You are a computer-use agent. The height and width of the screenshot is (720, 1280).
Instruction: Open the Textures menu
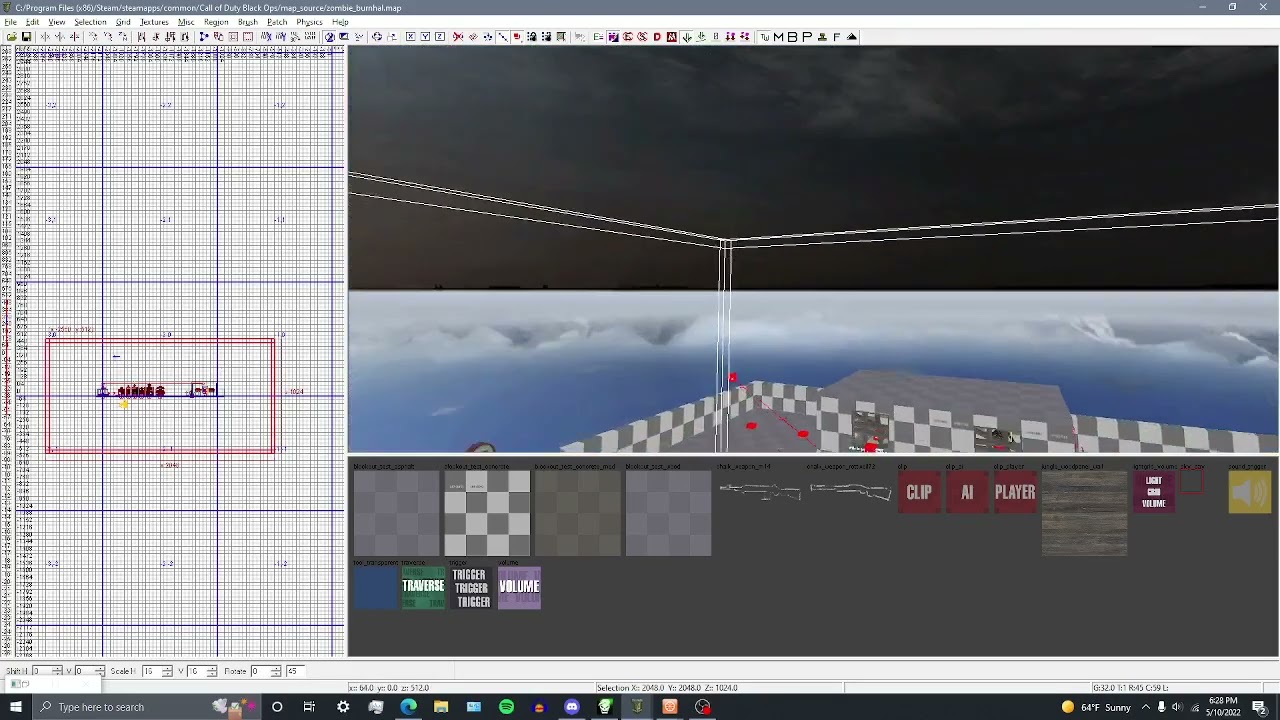tap(154, 22)
